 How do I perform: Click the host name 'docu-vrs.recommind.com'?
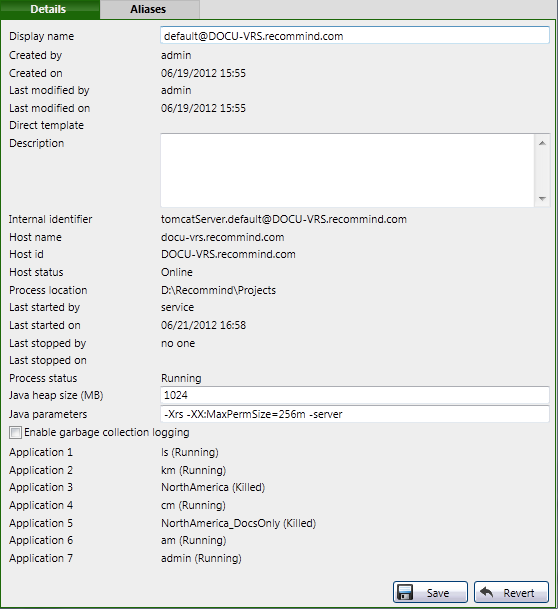point(223,237)
